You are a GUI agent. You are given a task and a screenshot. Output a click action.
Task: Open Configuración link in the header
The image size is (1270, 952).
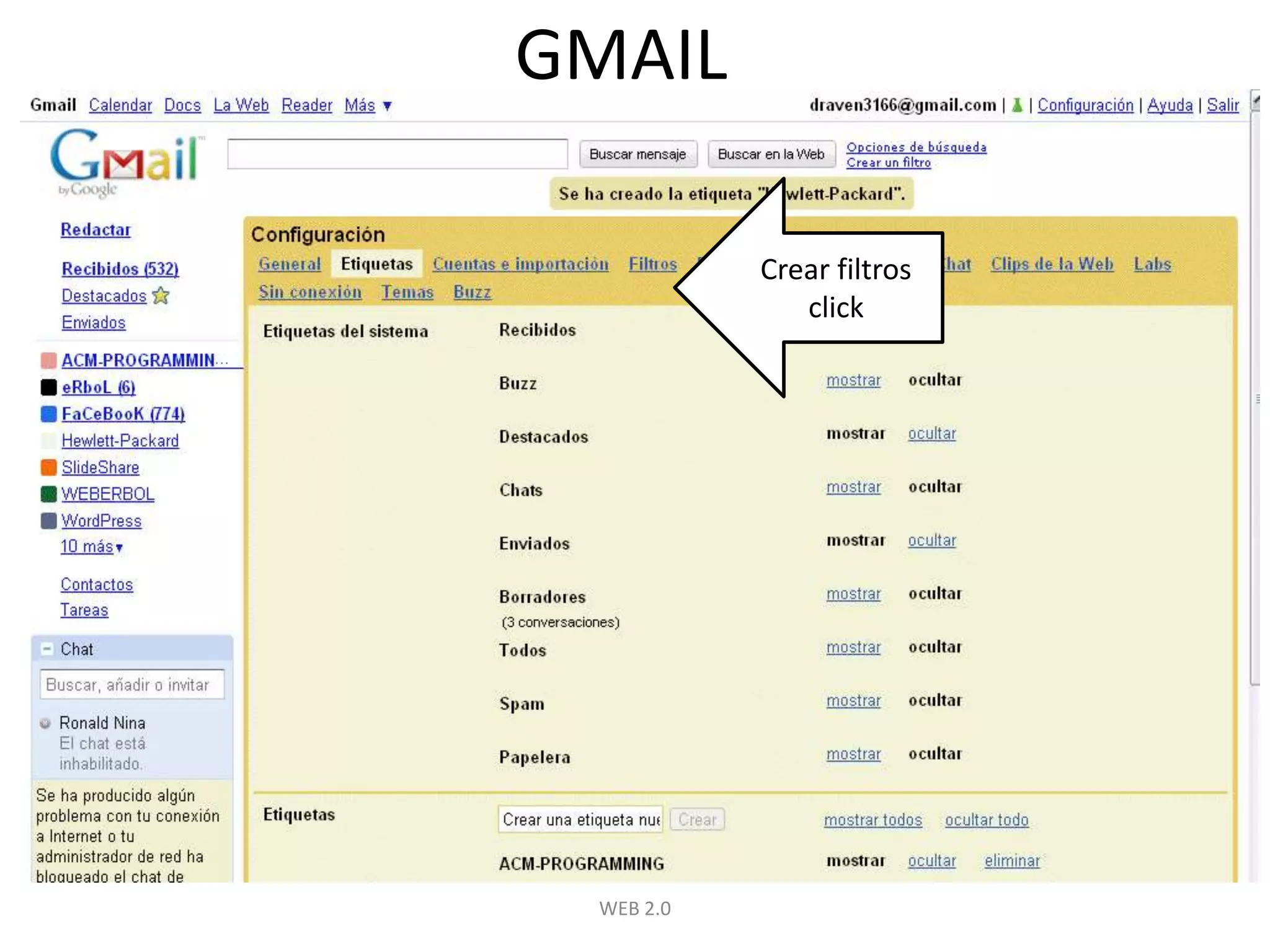click(1085, 105)
